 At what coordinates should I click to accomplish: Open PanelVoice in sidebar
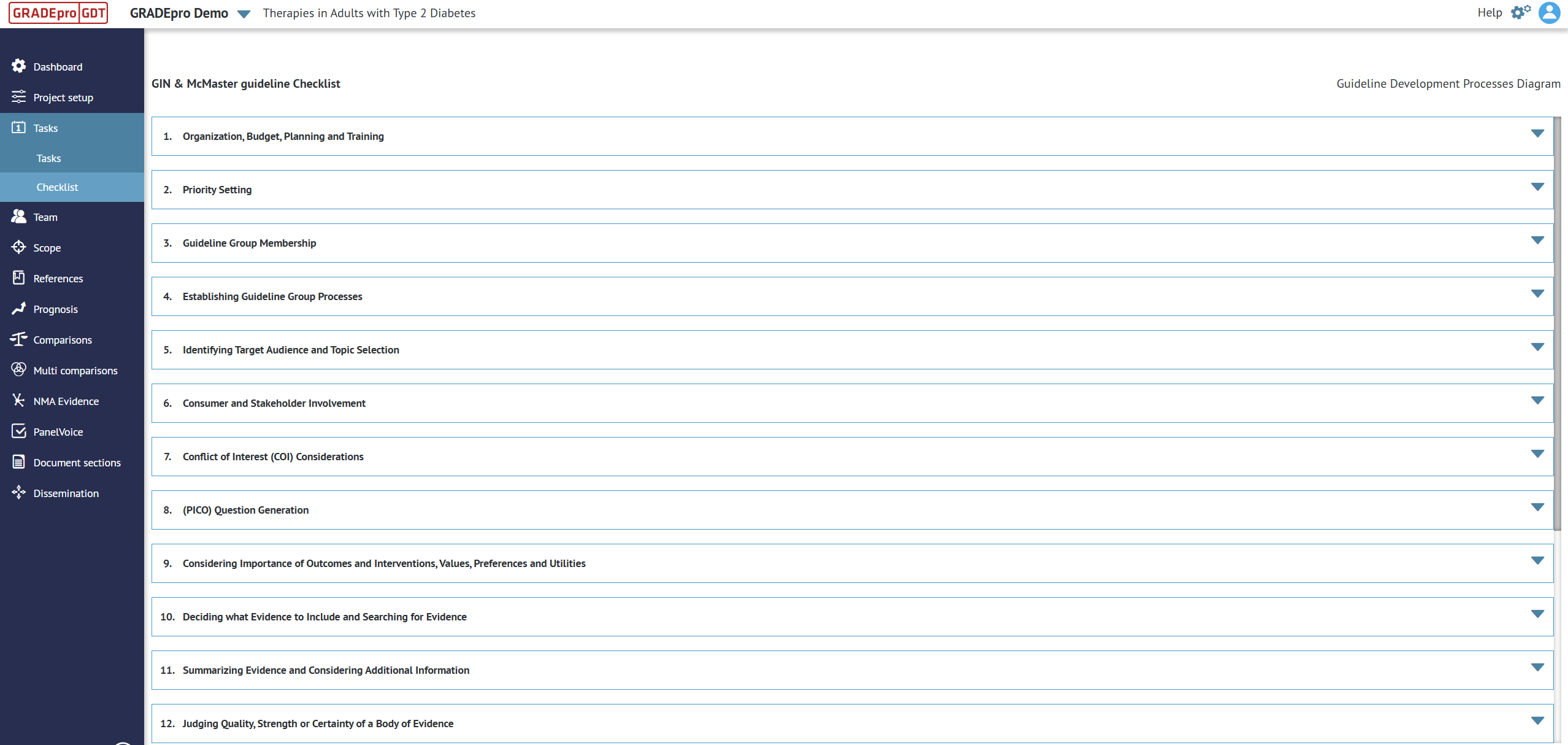pos(58,432)
